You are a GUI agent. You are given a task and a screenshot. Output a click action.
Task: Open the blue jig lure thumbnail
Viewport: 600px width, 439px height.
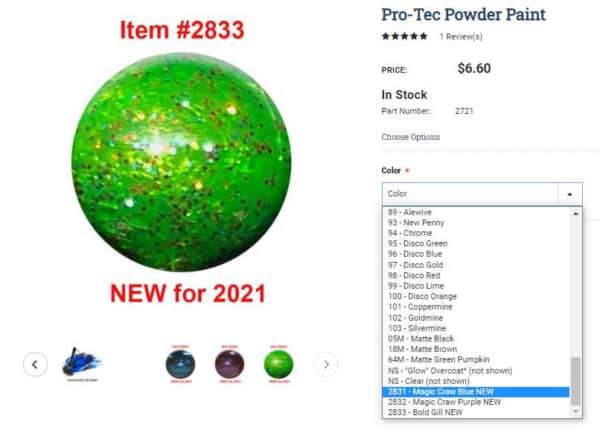[82, 364]
